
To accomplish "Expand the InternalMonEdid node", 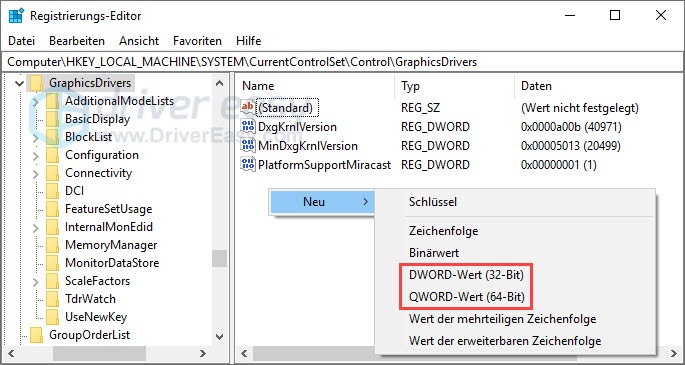I will 36,227.
